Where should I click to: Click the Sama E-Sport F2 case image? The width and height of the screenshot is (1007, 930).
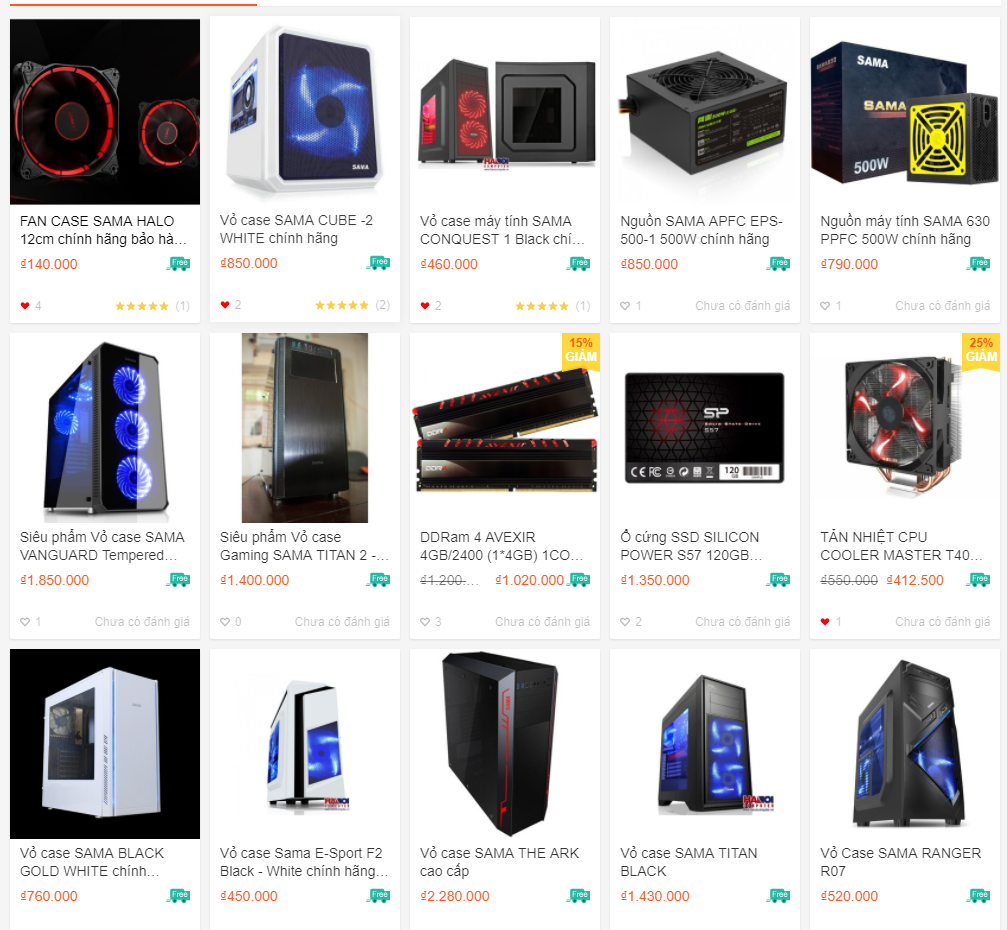pyautogui.click(x=305, y=744)
